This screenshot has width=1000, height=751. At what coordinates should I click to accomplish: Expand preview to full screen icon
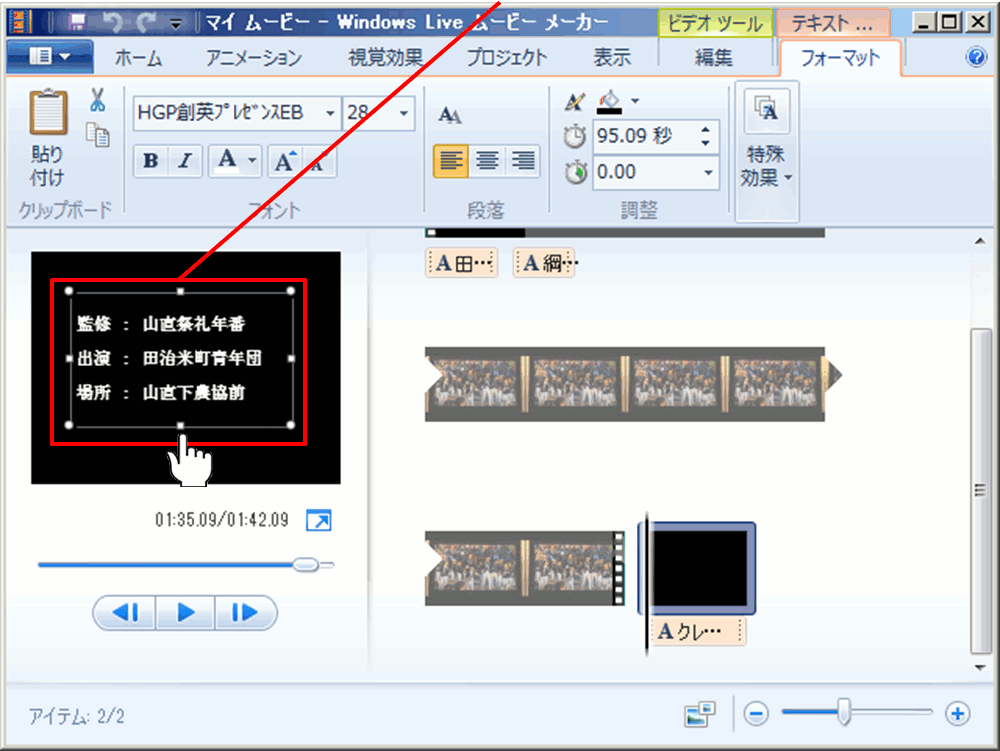(318, 521)
